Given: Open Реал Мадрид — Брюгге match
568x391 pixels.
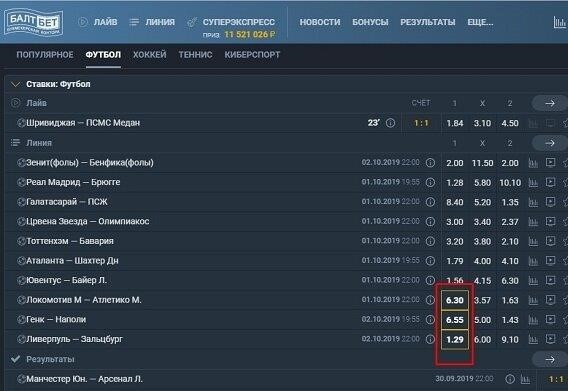Looking at the screenshot, I should pos(73,182).
